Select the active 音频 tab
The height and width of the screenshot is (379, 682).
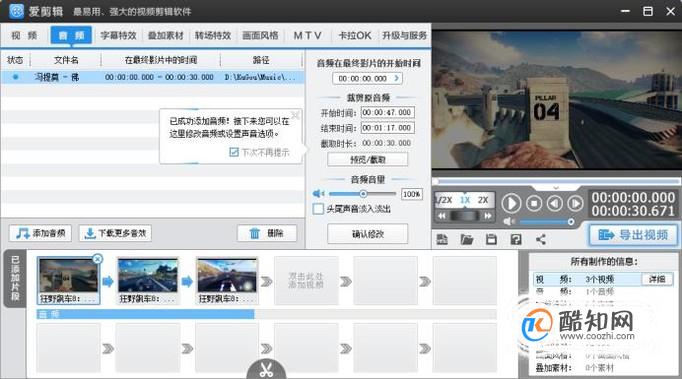[x=71, y=36]
